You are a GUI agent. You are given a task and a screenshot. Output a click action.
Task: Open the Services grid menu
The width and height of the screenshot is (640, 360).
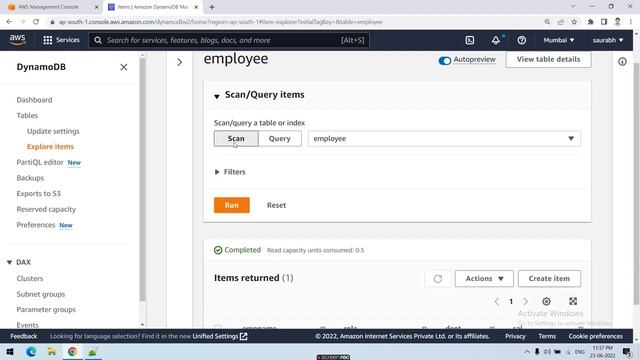point(61,40)
